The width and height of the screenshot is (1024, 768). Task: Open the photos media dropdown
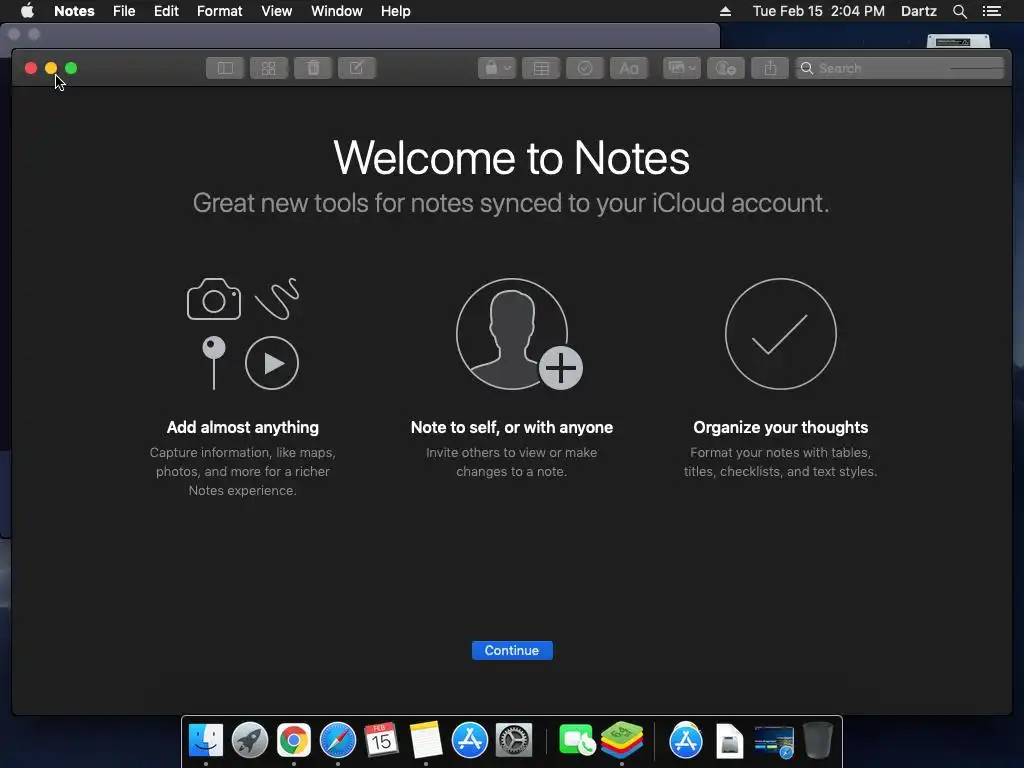coord(682,69)
